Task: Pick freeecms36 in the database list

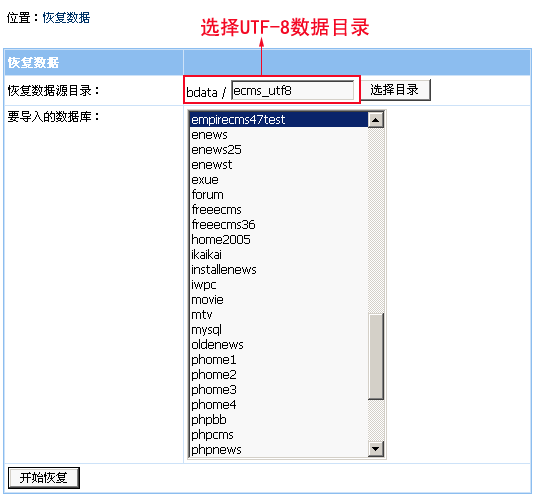Action: pos(279,225)
